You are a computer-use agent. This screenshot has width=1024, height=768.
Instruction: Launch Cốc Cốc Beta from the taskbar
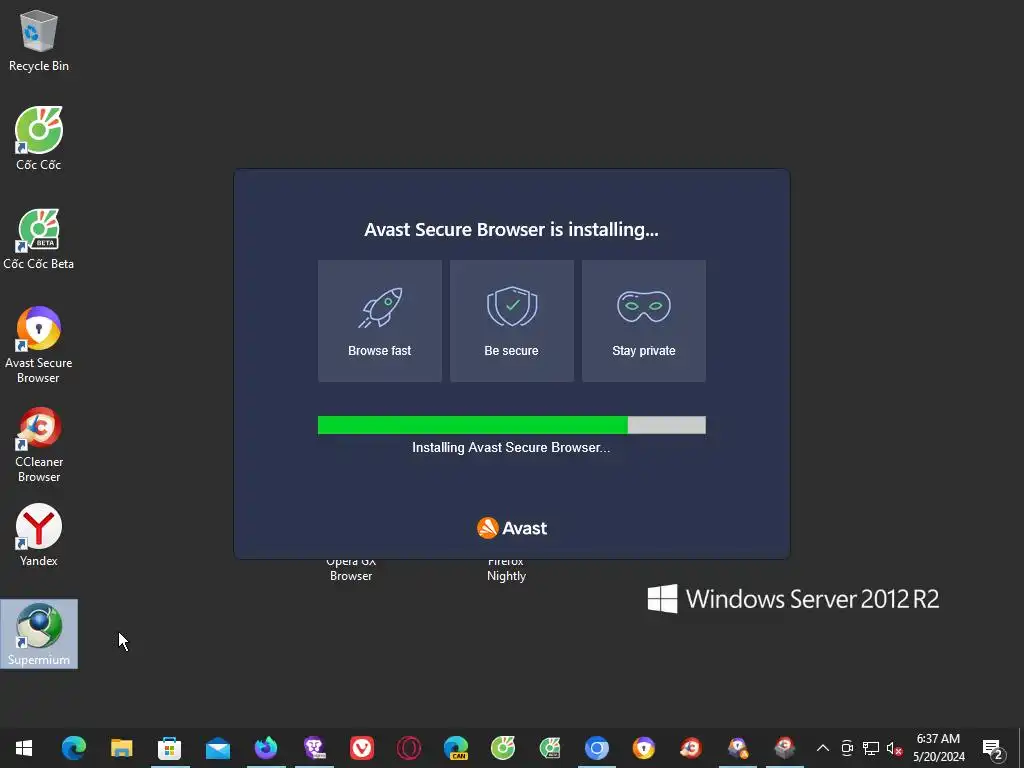pyautogui.click(x=550, y=748)
